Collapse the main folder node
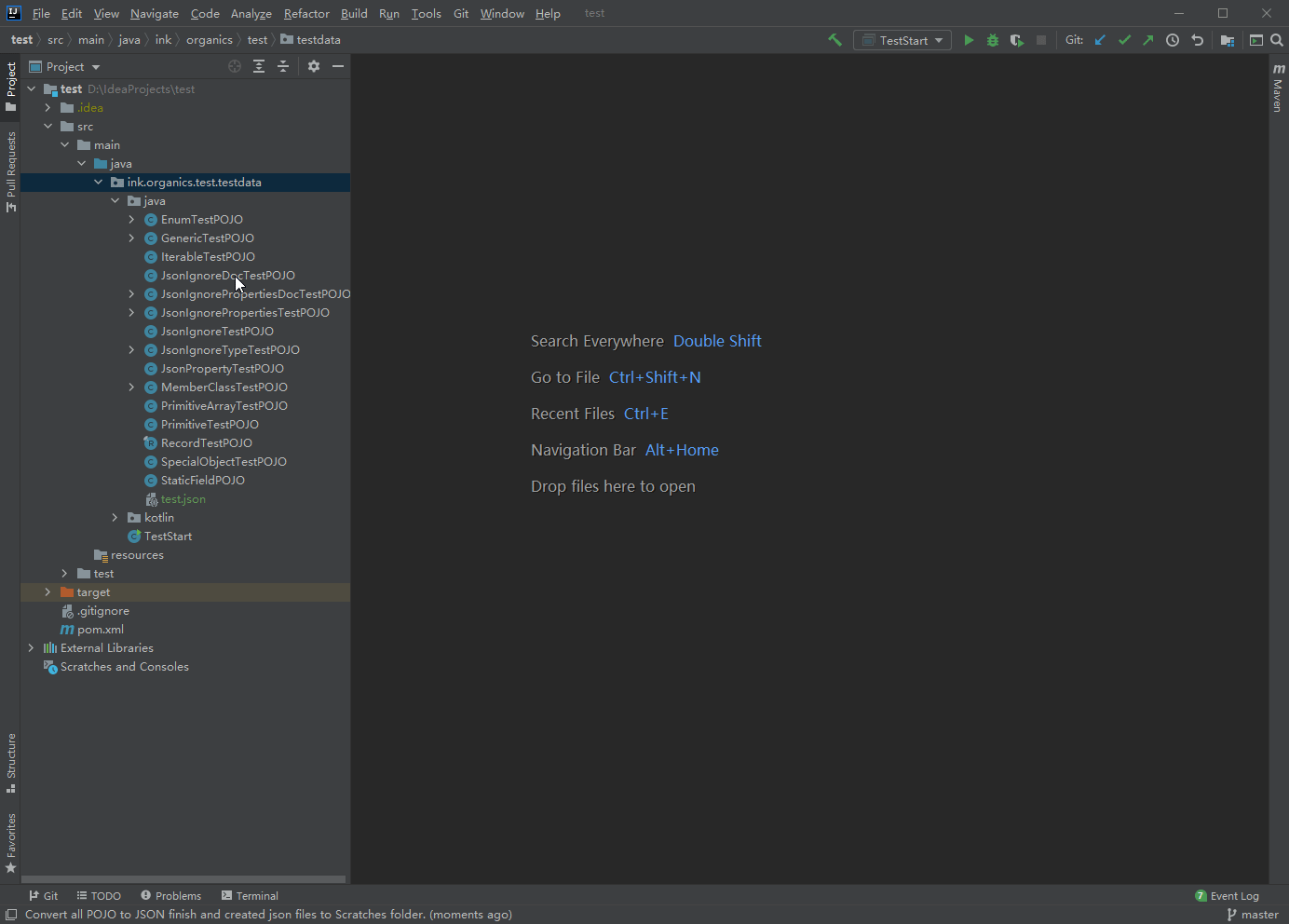Screen dimensions: 1289x924 point(64,144)
